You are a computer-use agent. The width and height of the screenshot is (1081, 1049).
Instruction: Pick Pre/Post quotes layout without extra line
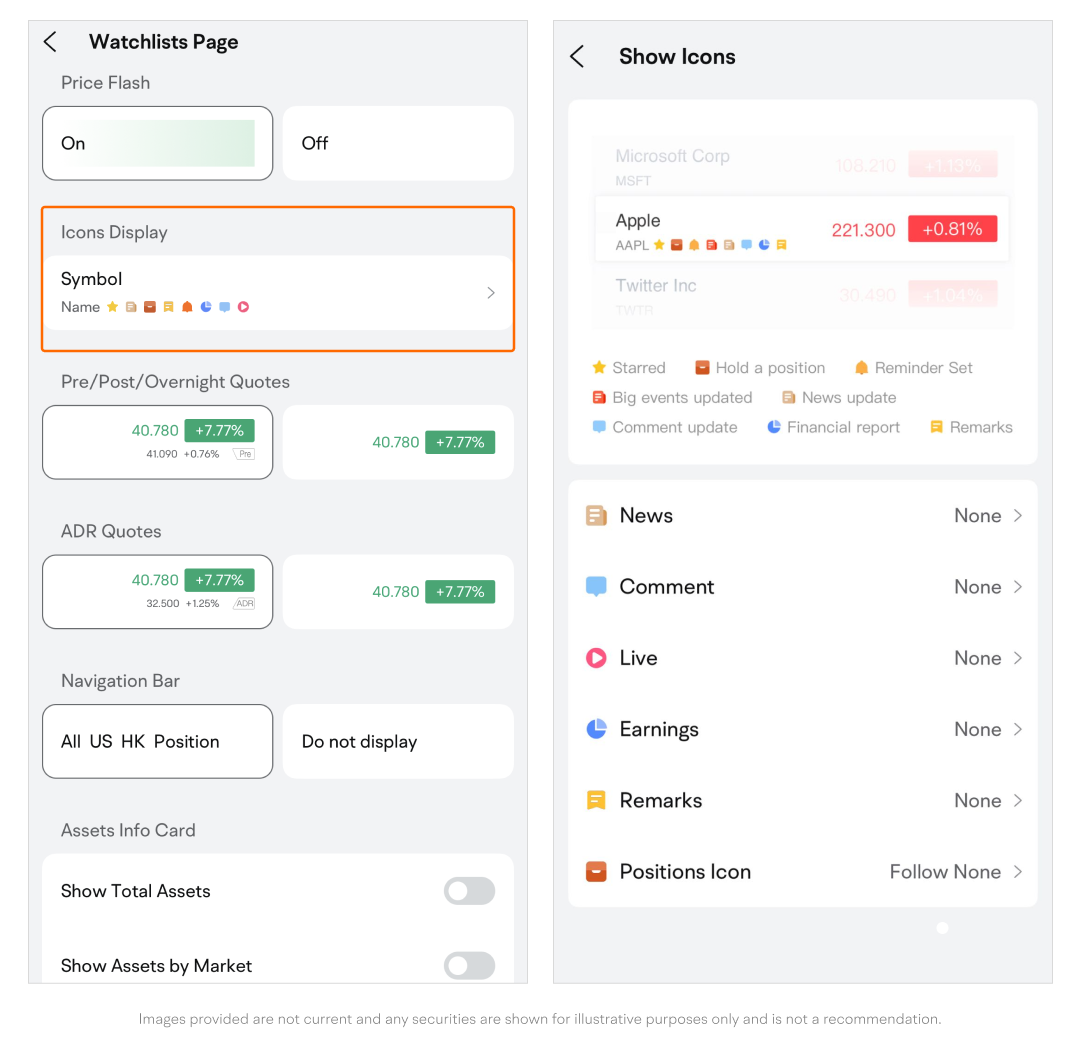[x=398, y=442]
